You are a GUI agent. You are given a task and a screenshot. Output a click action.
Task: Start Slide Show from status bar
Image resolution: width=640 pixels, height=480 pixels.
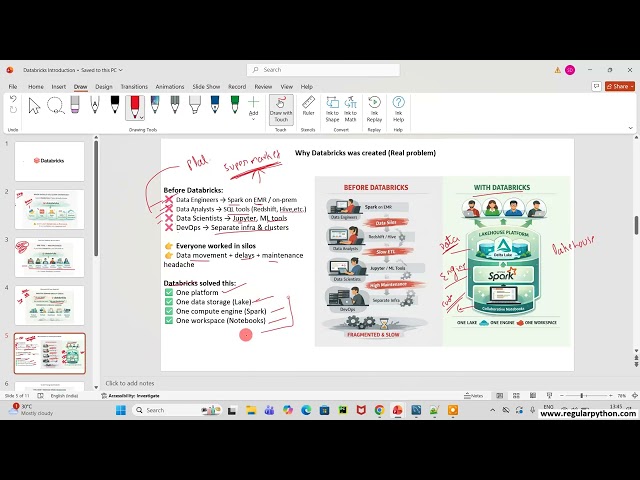click(x=549, y=396)
